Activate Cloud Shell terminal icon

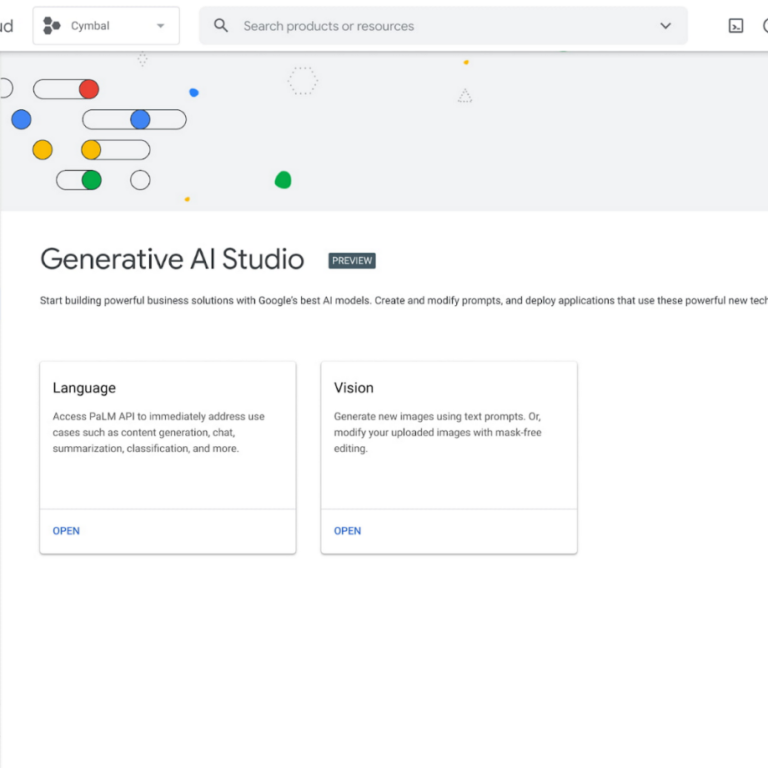[736, 26]
